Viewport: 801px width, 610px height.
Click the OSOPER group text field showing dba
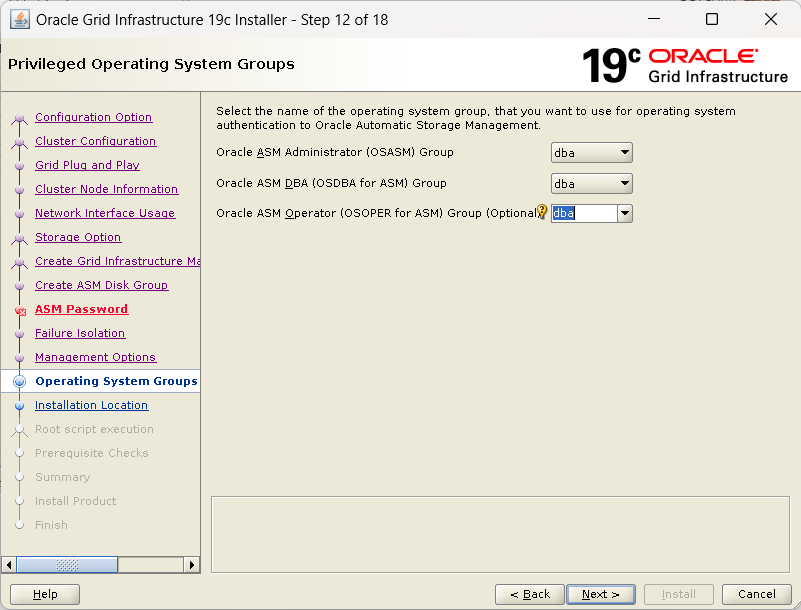(x=584, y=214)
